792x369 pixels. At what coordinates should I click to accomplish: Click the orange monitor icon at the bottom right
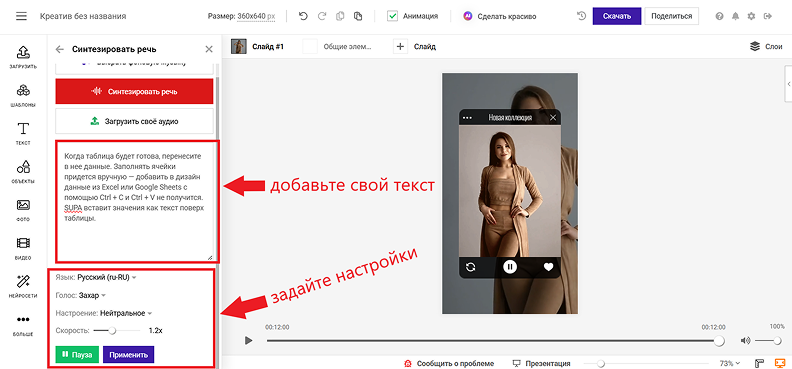[x=780, y=363]
